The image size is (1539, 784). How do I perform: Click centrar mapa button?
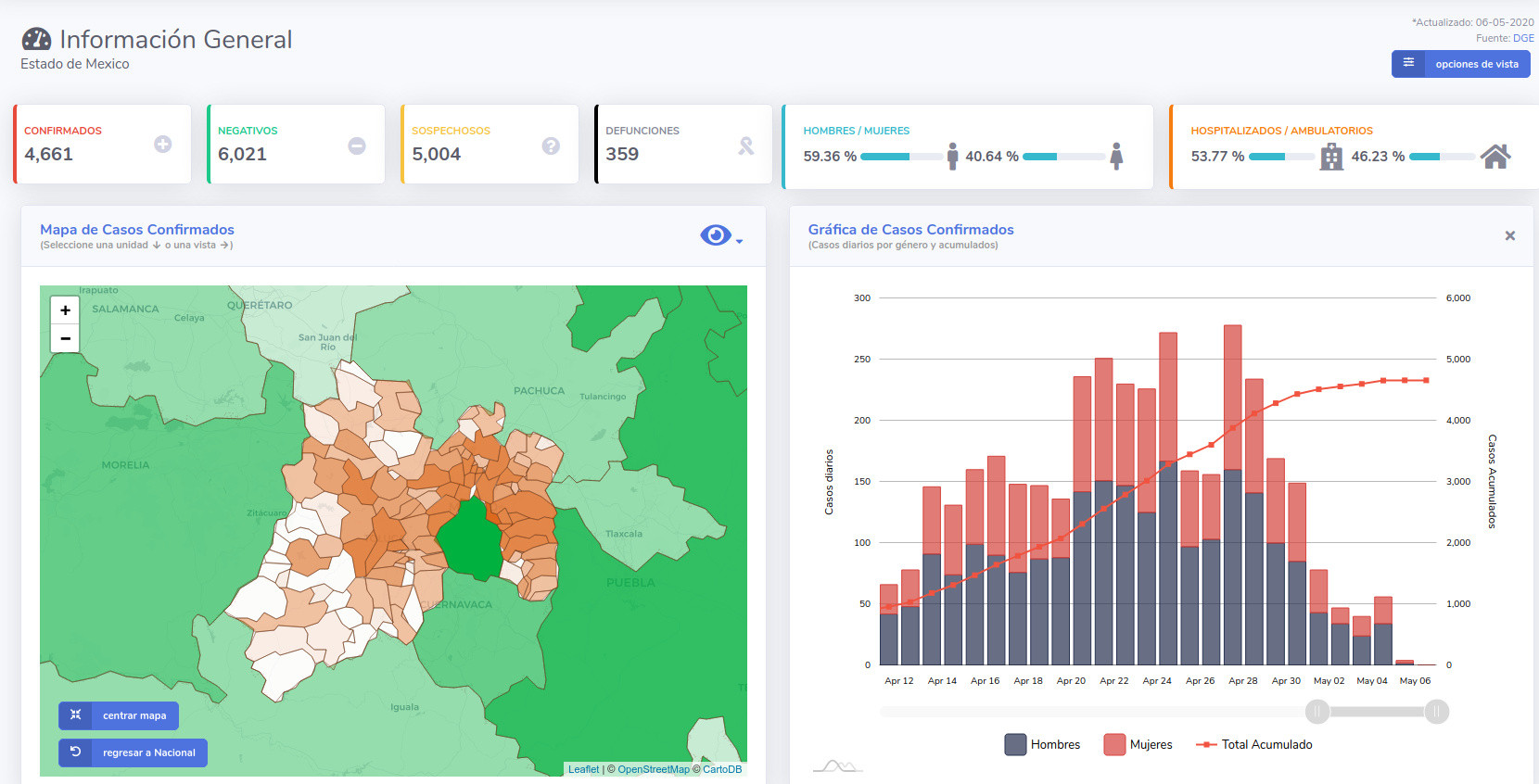point(119,715)
